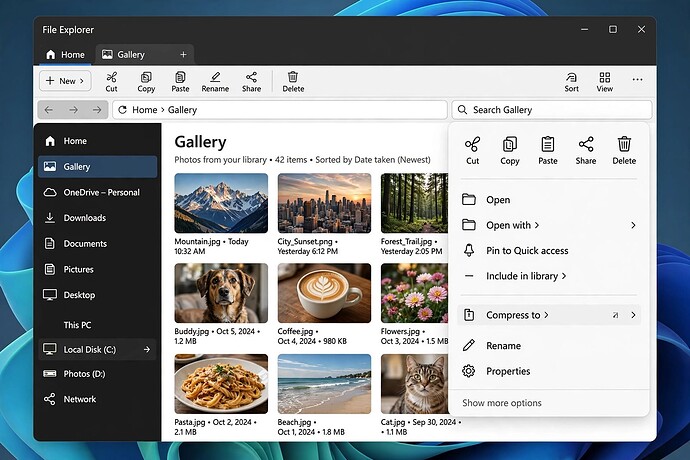This screenshot has width=690, height=460.
Task: Select the Cat.jpg thumbnail
Action: (x=415, y=384)
